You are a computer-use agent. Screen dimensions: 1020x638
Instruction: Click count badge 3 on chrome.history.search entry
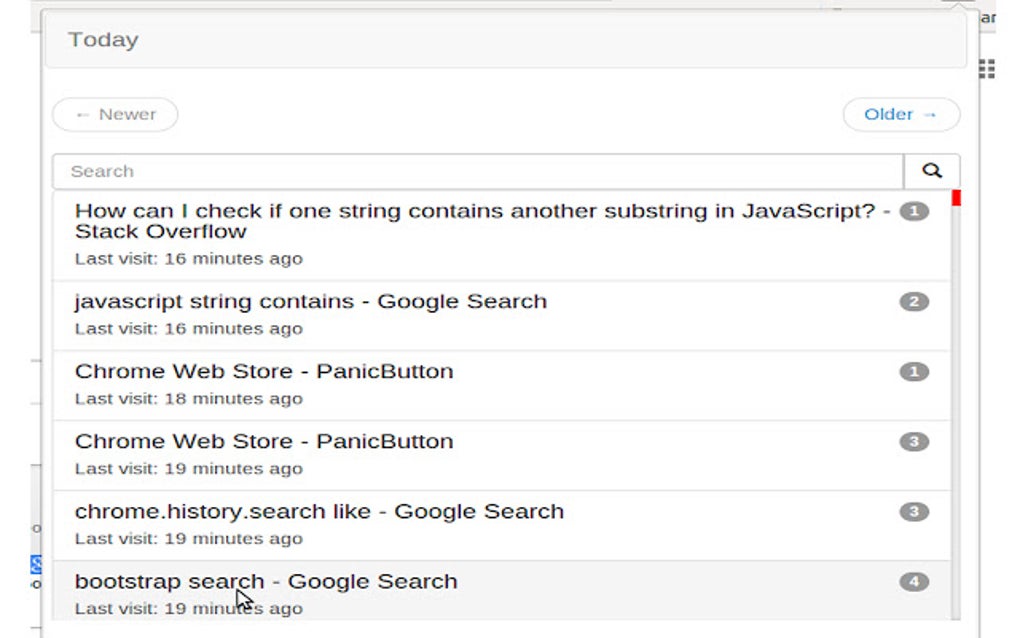914,512
